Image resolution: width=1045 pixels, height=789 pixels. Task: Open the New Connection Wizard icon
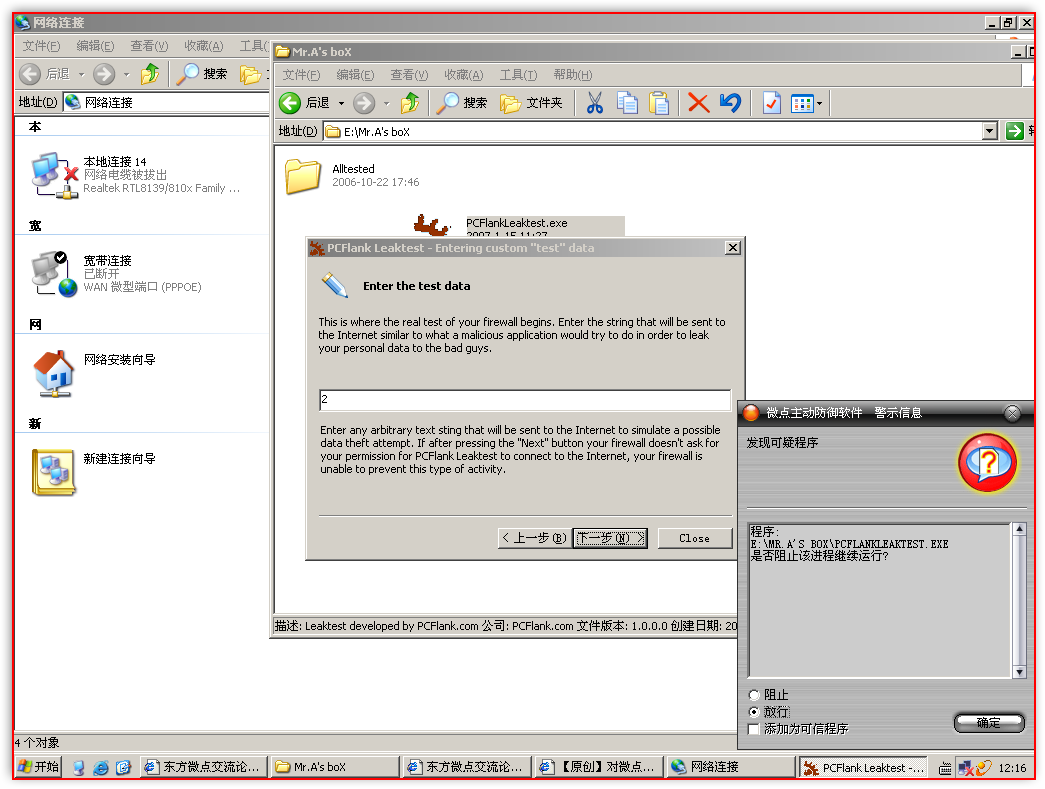(x=53, y=472)
